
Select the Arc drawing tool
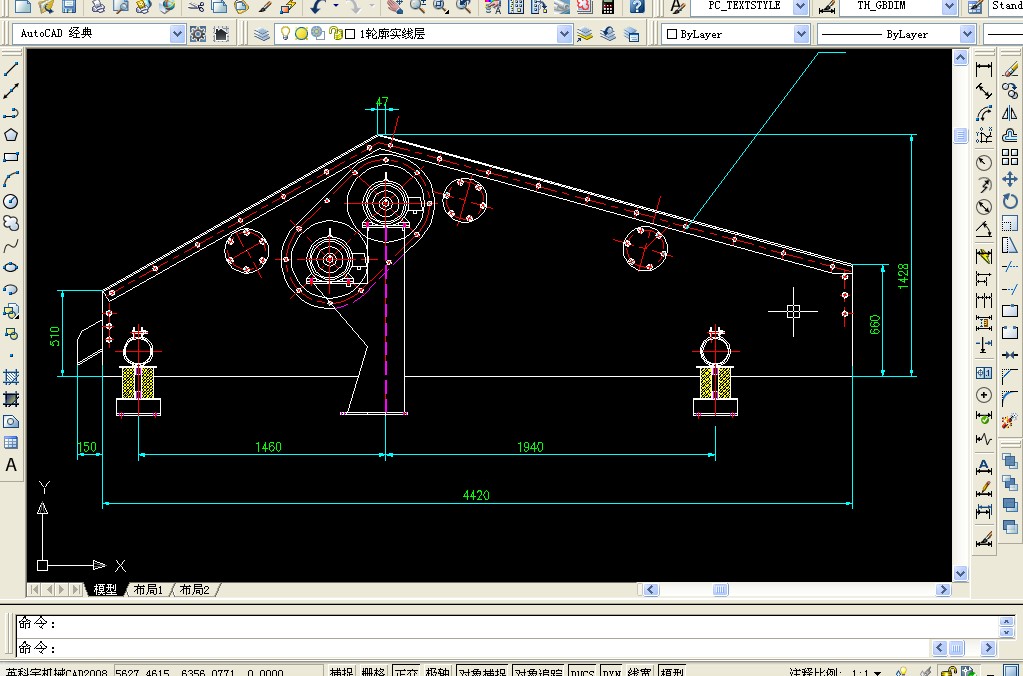click(x=11, y=179)
